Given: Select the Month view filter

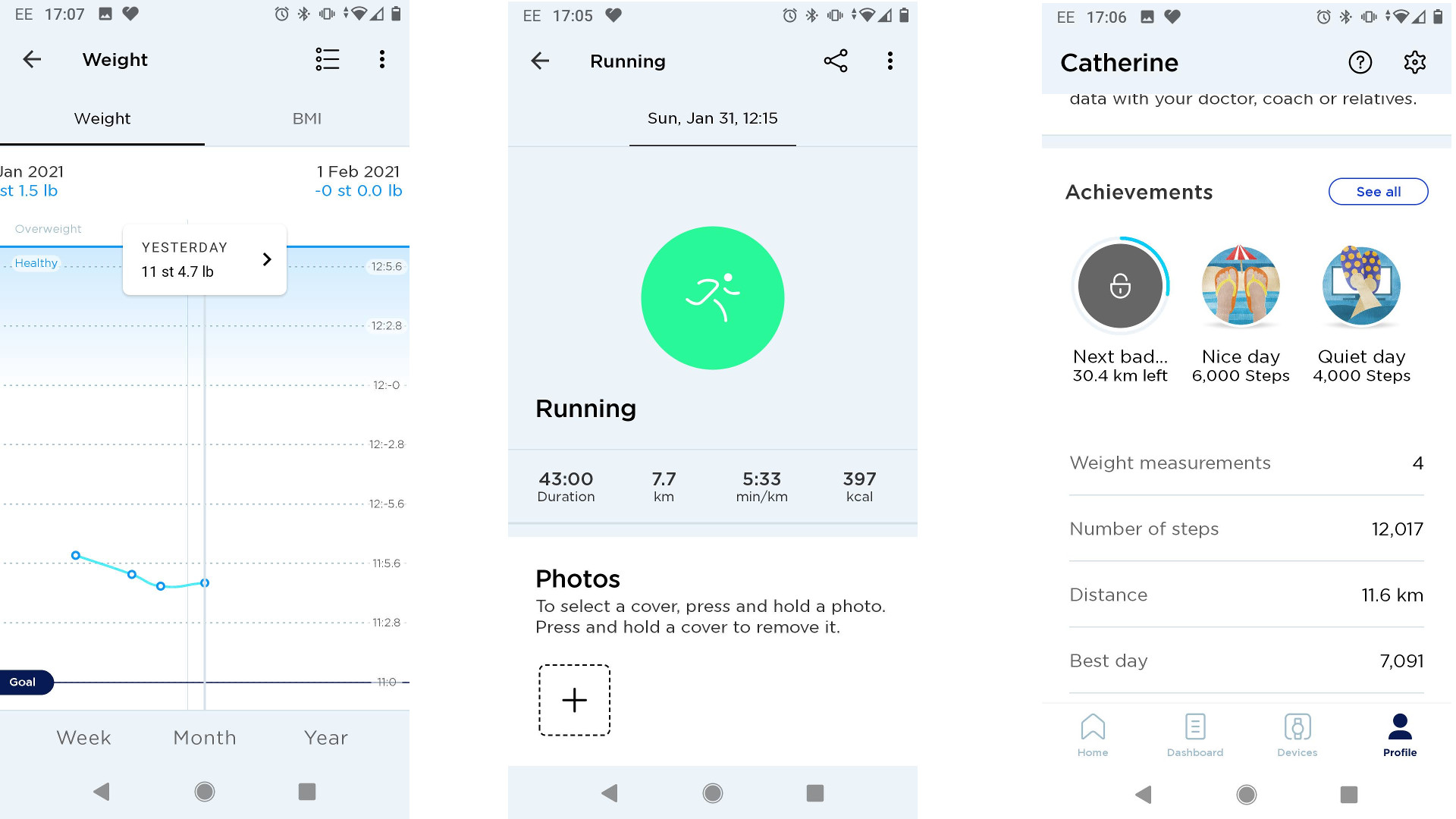Looking at the screenshot, I should click(x=204, y=737).
